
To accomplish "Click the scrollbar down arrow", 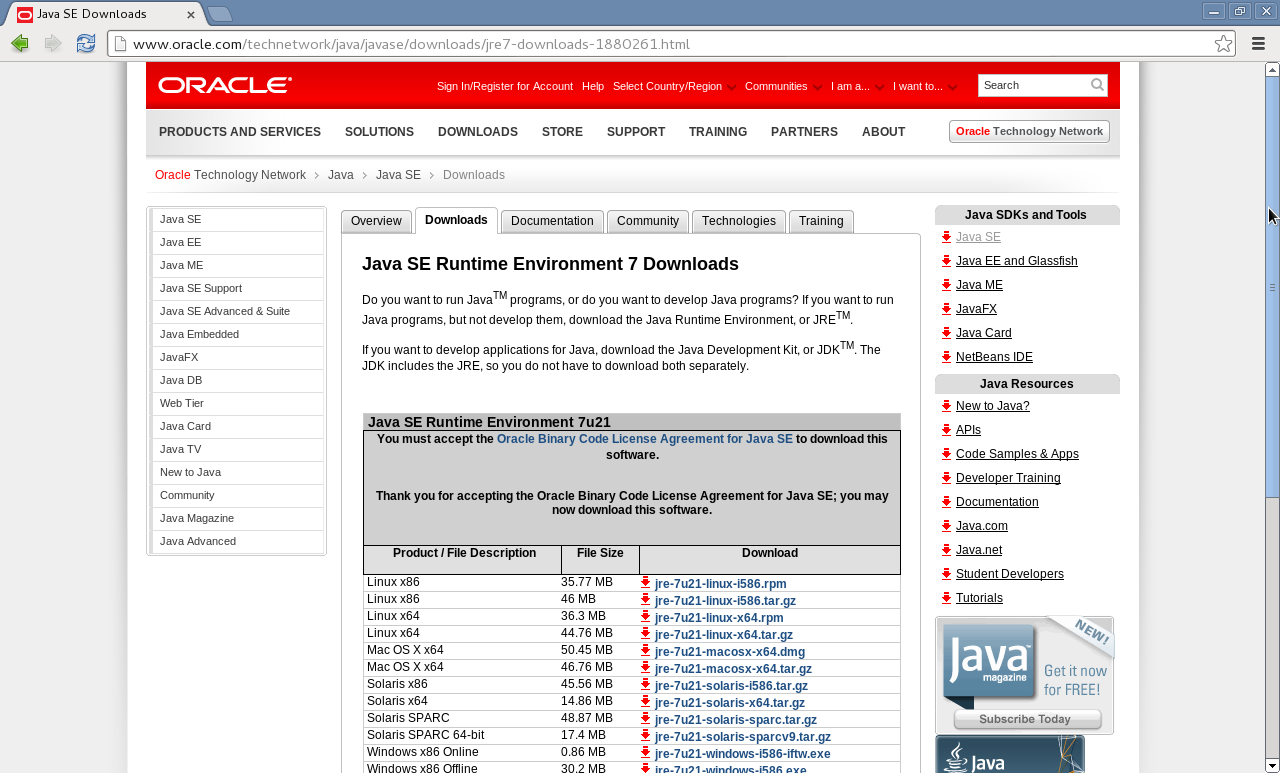I will (1272, 766).
